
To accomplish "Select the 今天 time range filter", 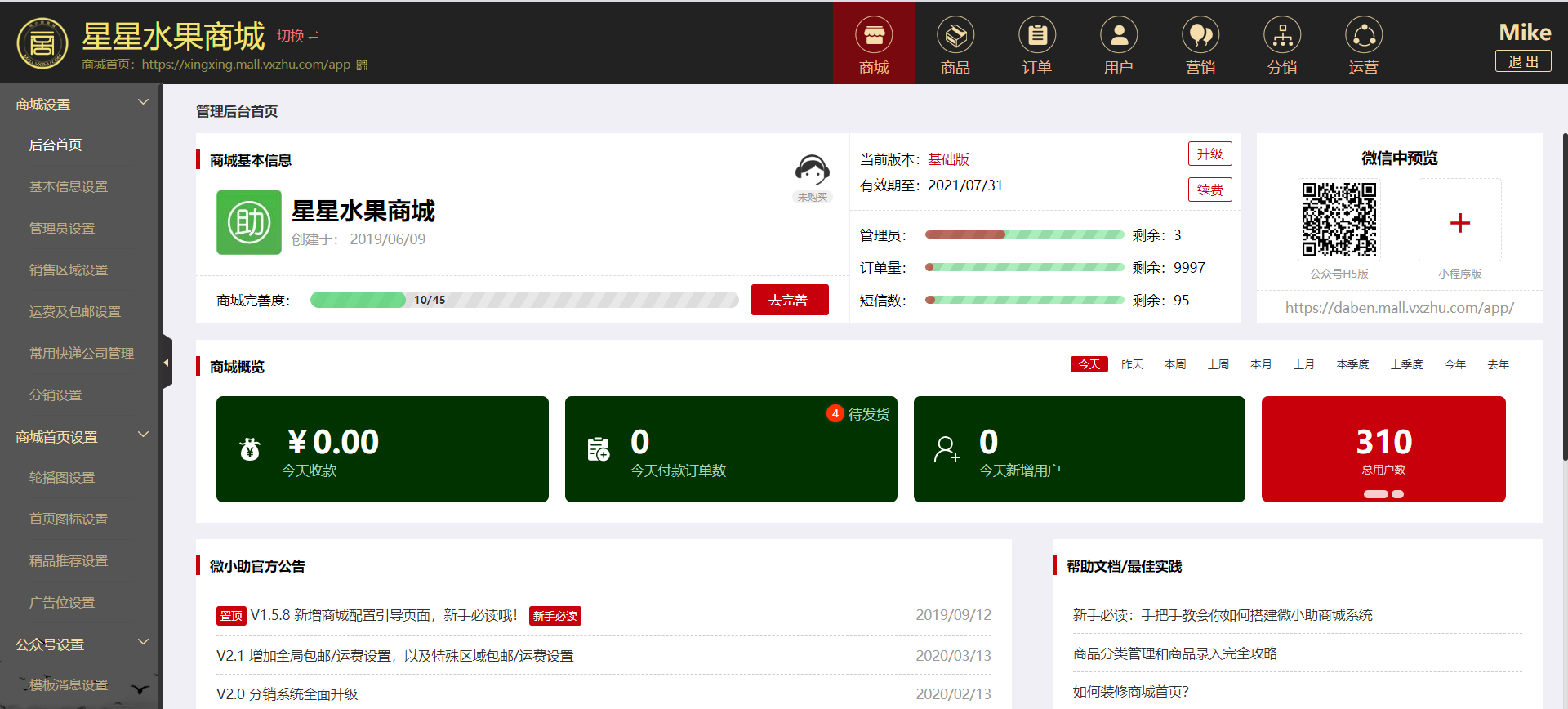I will point(1089,364).
